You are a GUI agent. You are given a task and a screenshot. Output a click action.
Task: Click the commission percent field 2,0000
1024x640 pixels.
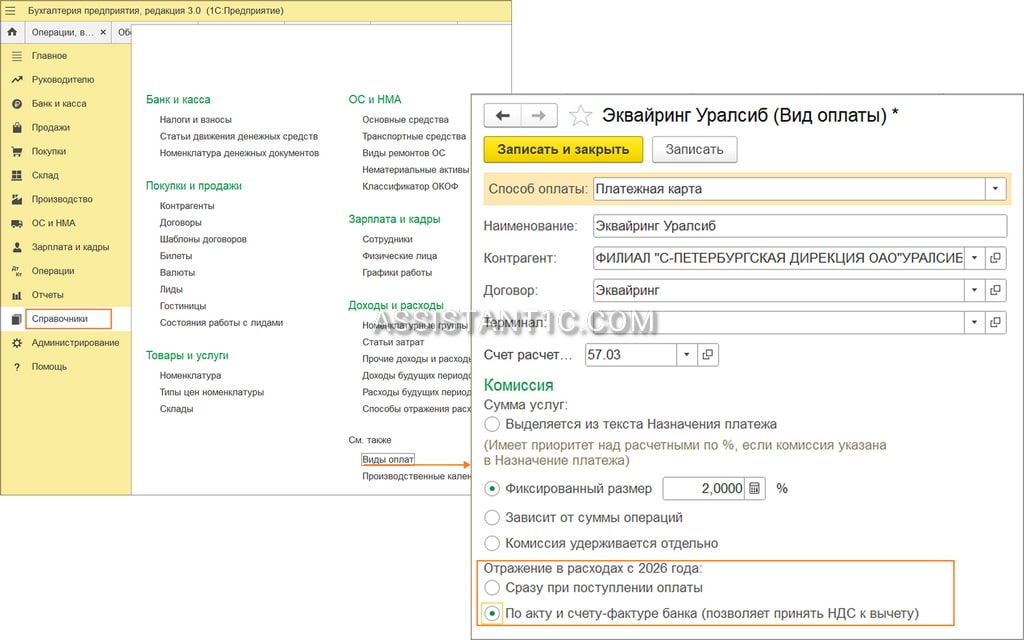tap(704, 488)
